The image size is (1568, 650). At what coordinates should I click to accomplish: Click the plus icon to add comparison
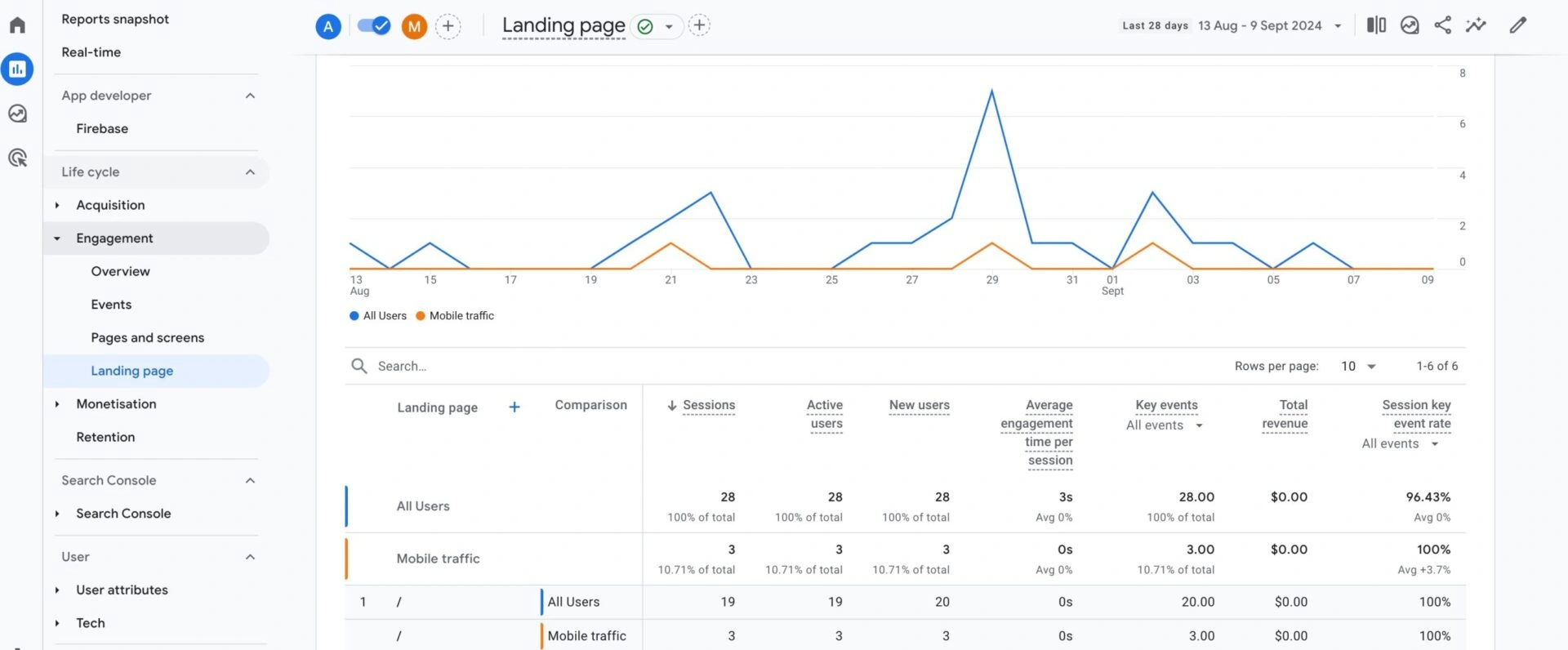[448, 26]
